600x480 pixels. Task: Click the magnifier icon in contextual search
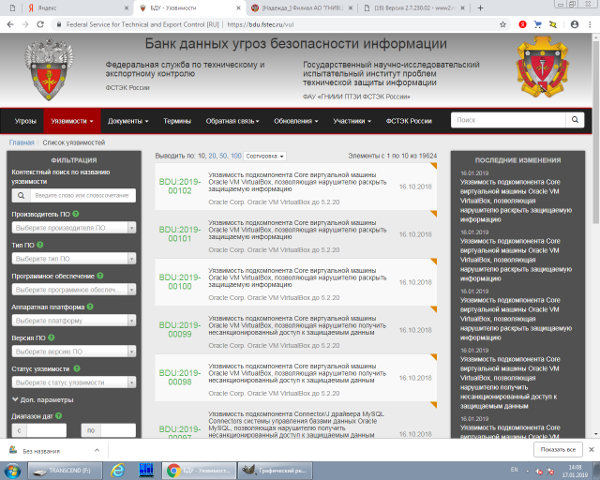click(21, 195)
